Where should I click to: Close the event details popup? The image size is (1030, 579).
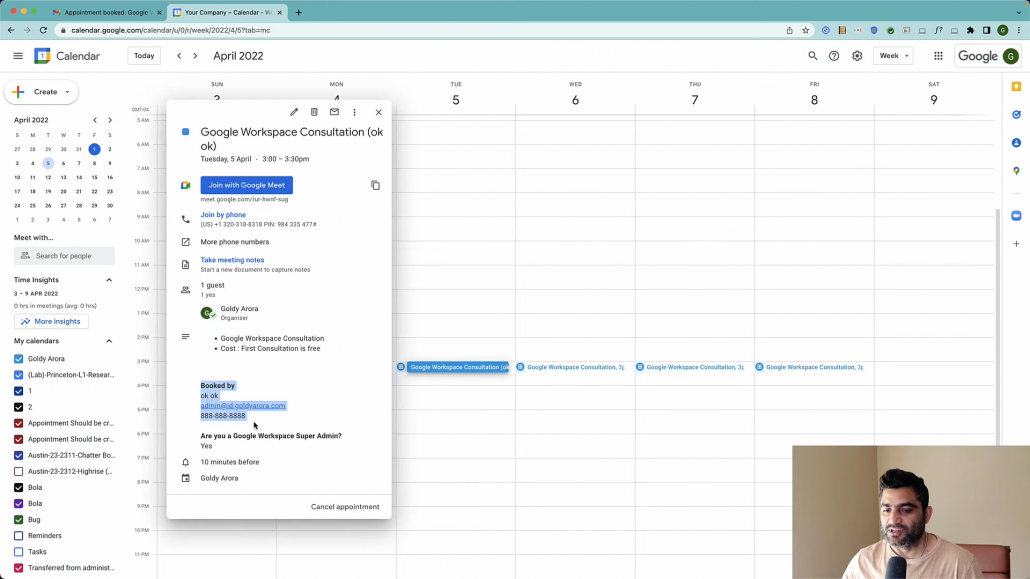pyautogui.click(x=378, y=112)
